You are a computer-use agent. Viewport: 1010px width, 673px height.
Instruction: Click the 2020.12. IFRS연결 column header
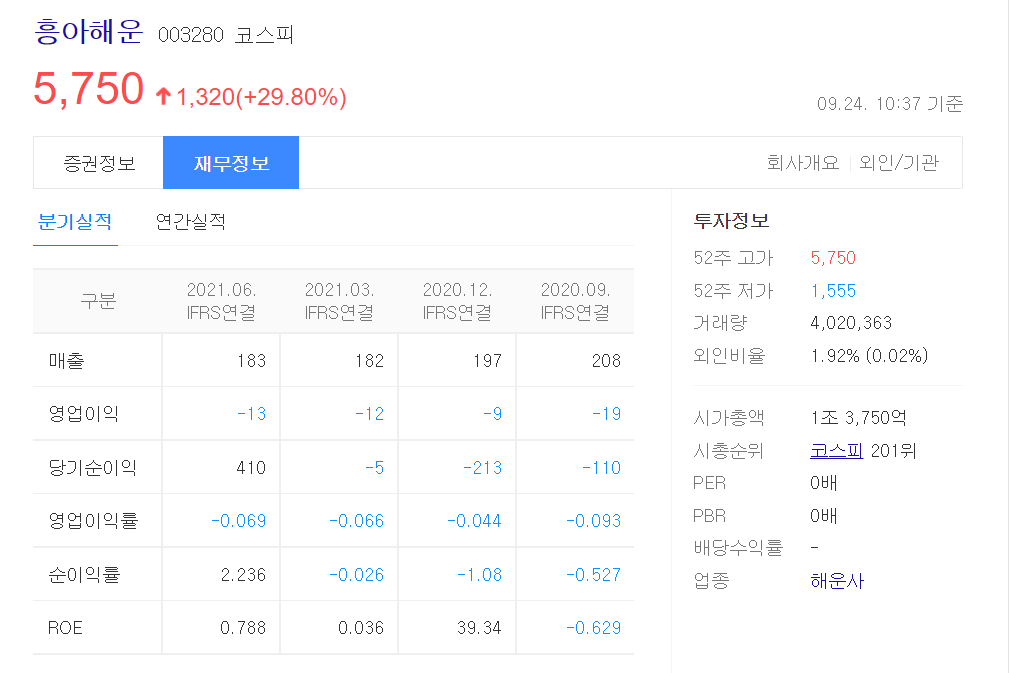(x=457, y=301)
